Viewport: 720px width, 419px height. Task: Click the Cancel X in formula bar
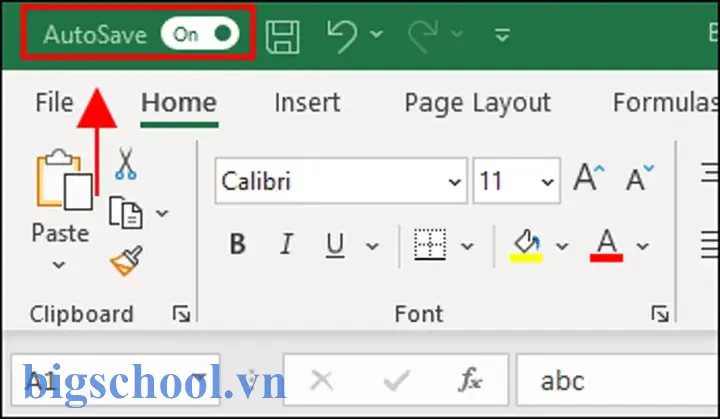tap(322, 380)
